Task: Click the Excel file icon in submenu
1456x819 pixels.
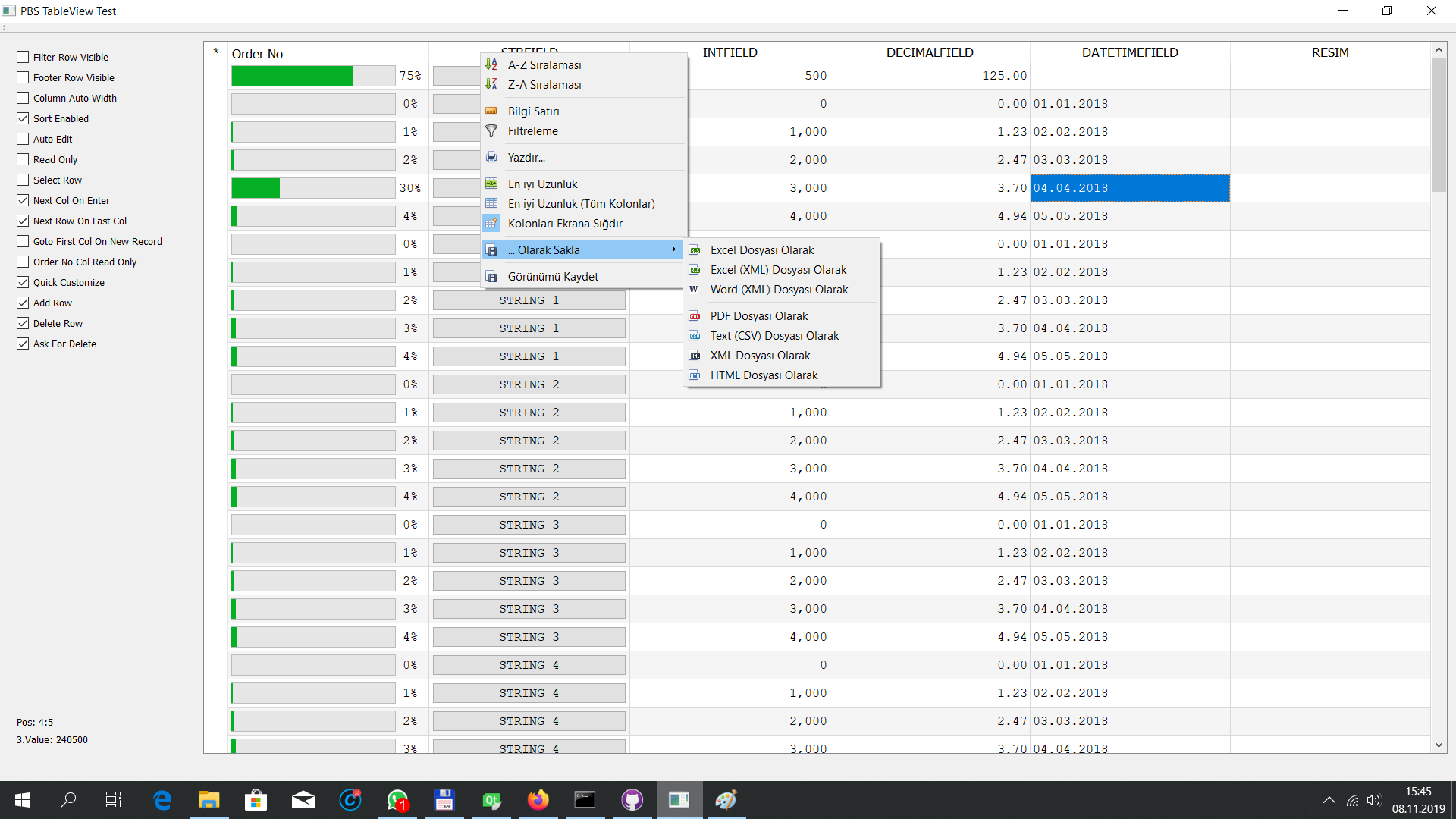Action: point(695,249)
